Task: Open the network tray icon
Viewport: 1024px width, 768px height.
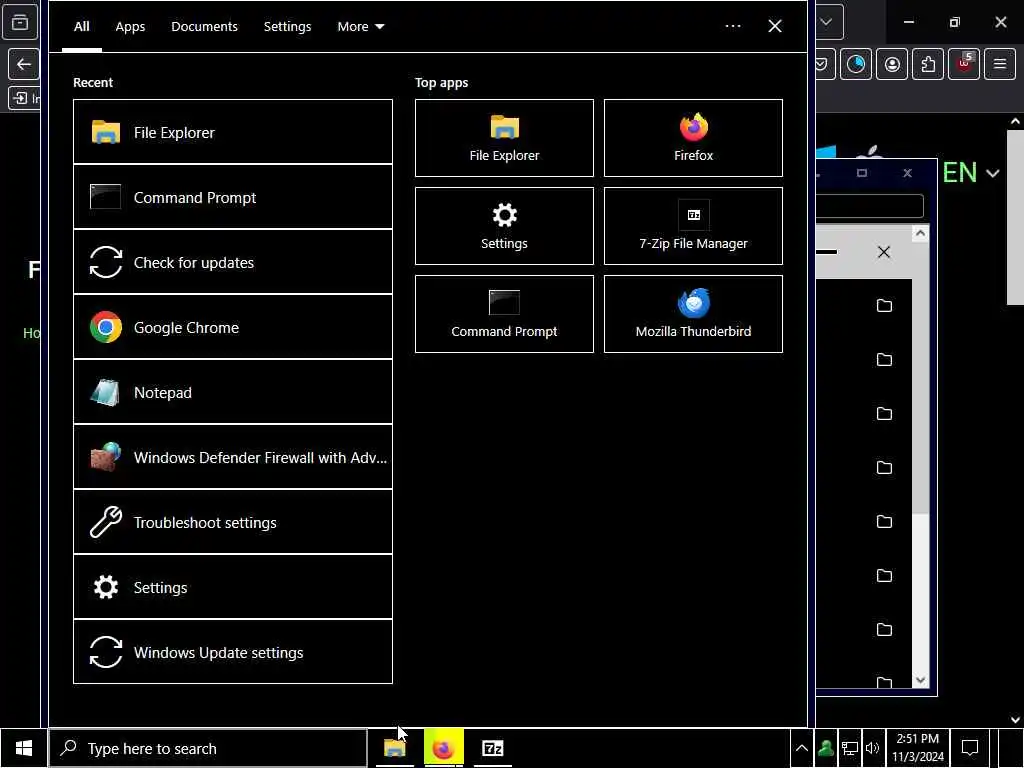Action: [850, 748]
